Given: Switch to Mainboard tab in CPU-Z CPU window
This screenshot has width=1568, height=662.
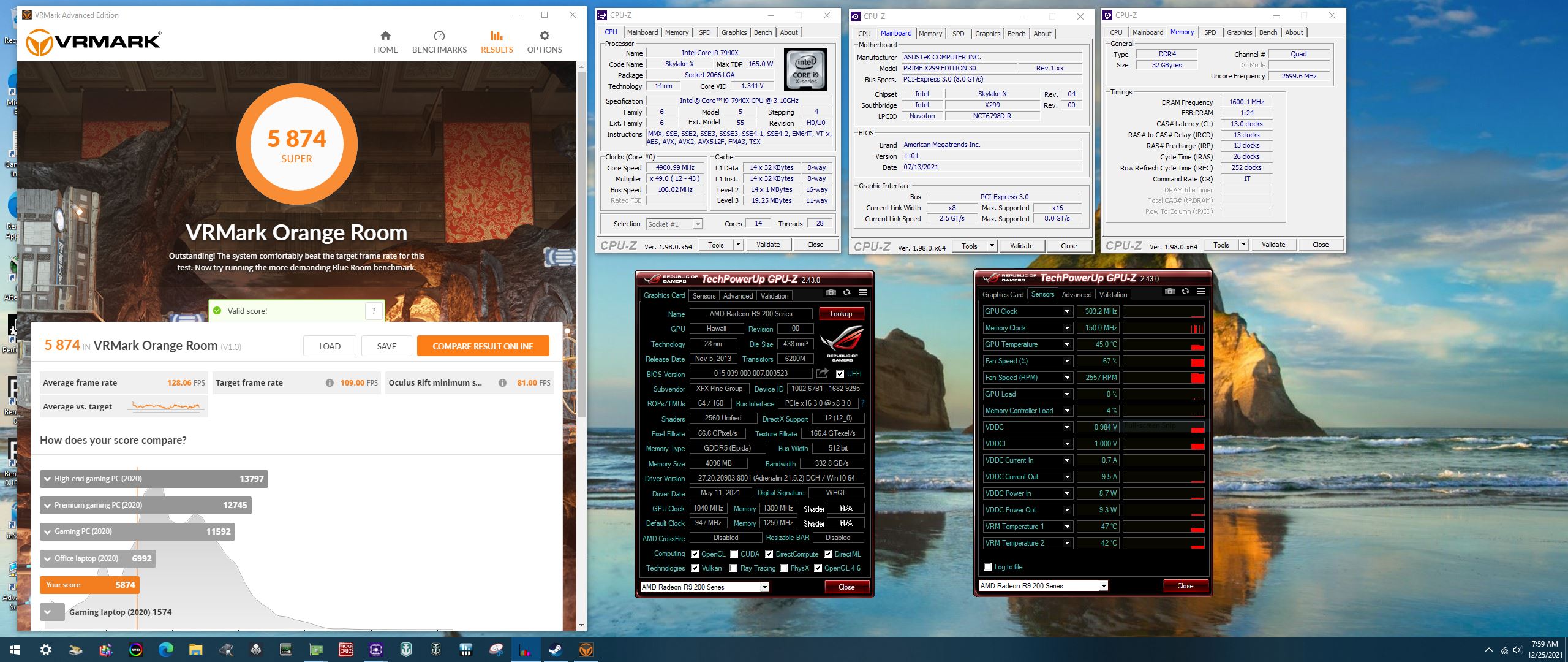Looking at the screenshot, I should click(x=643, y=32).
